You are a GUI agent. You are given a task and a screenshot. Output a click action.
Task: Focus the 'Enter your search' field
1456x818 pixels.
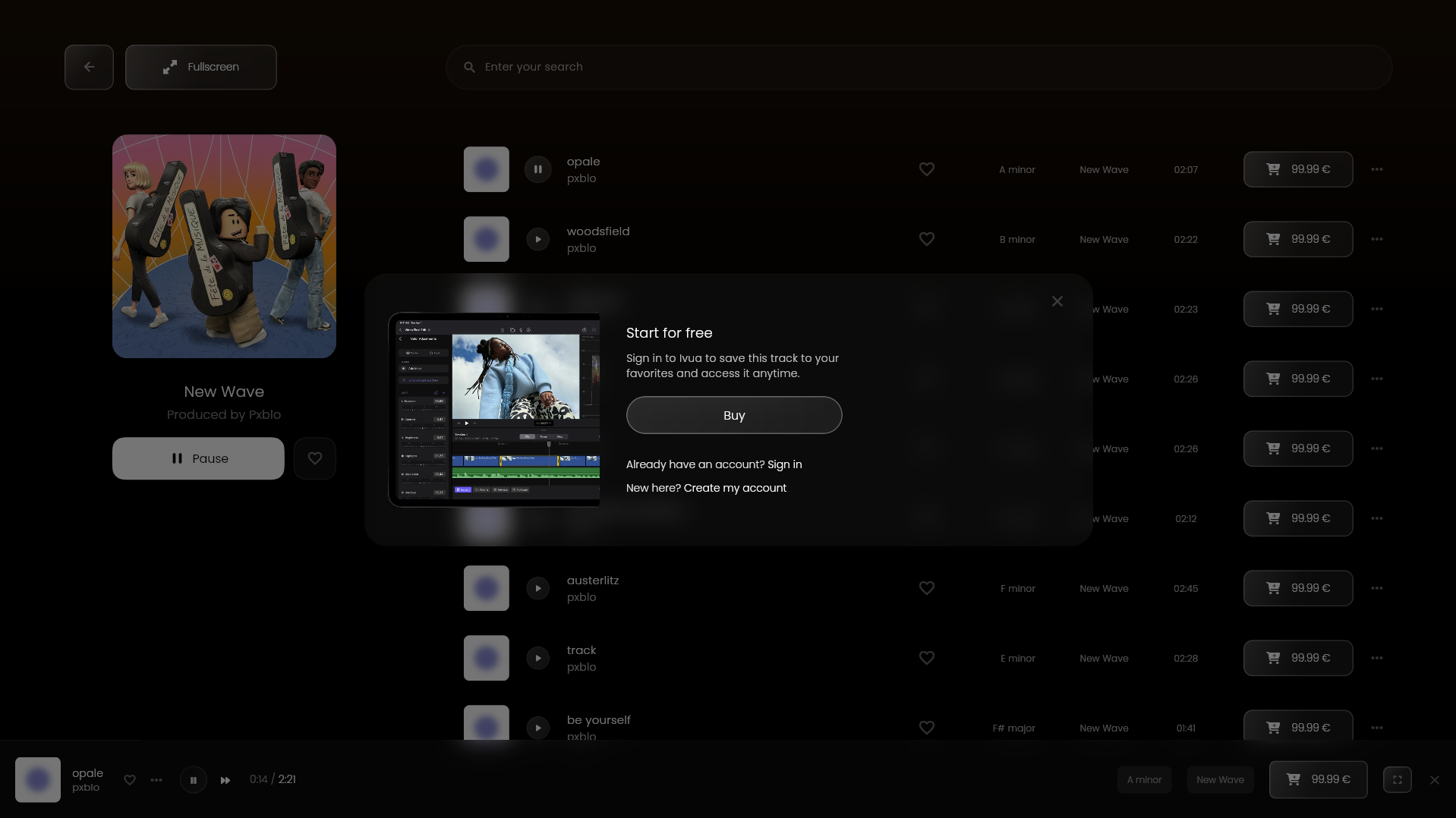919,67
